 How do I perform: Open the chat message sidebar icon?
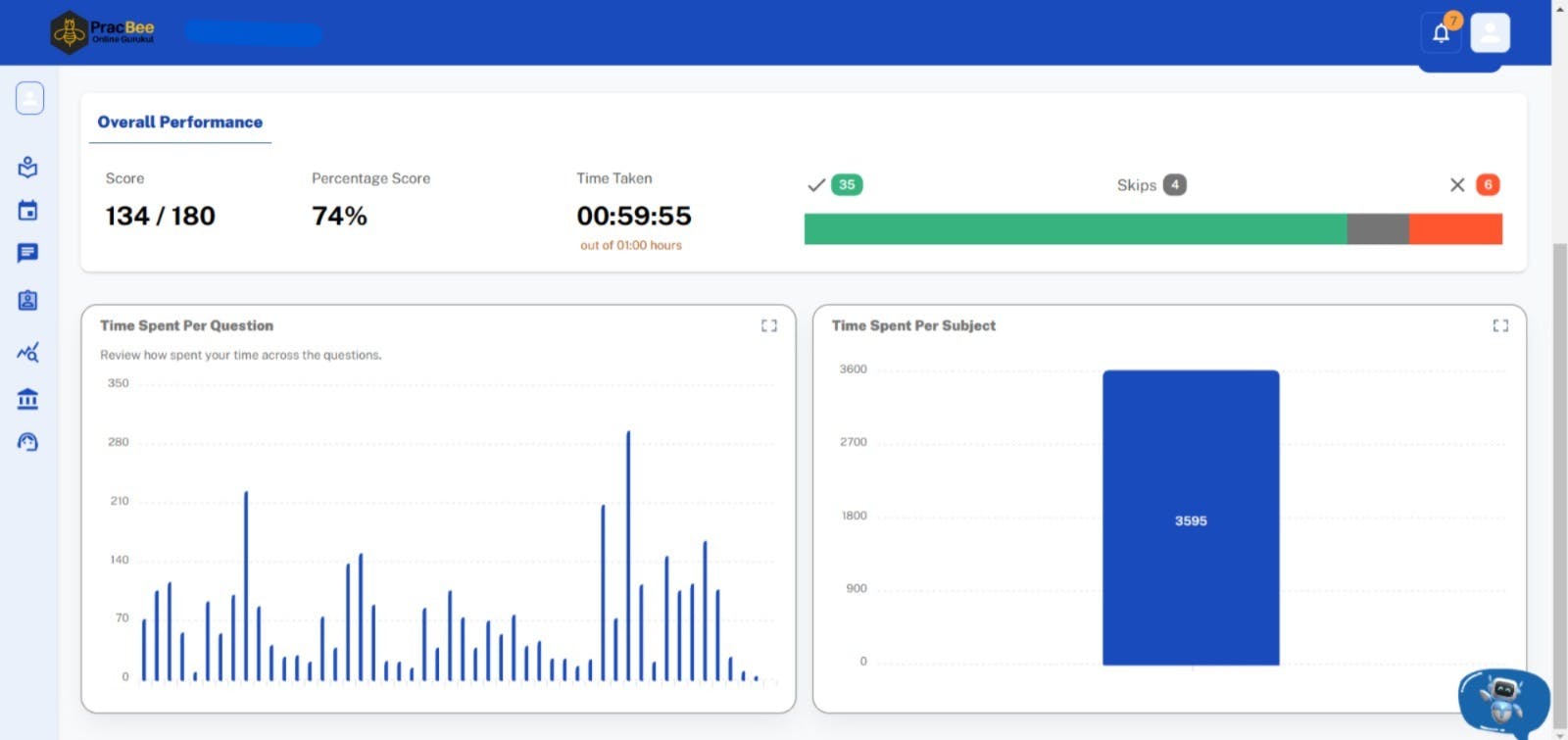27,254
